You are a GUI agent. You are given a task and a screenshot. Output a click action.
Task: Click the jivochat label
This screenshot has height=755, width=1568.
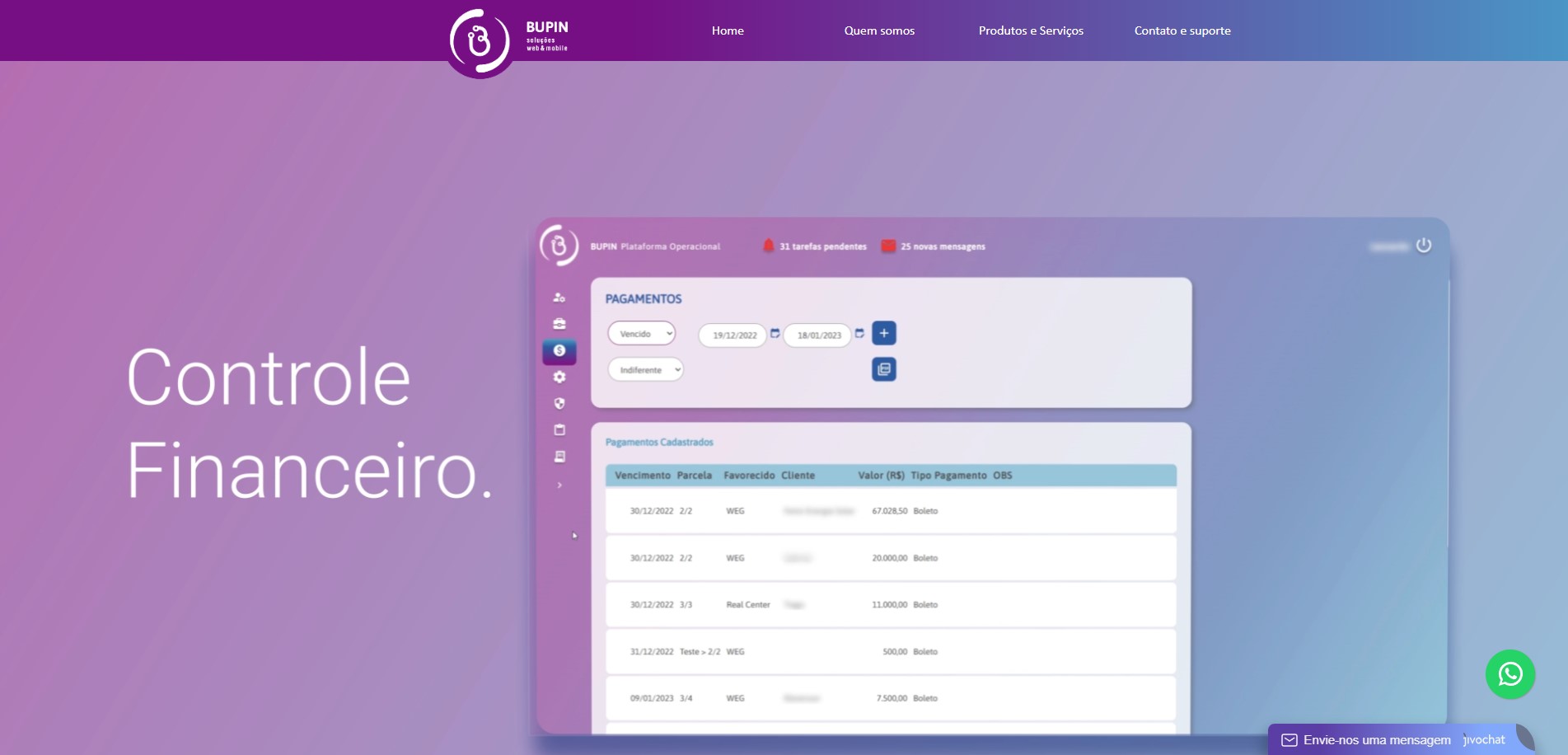(x=1484, y=740)
